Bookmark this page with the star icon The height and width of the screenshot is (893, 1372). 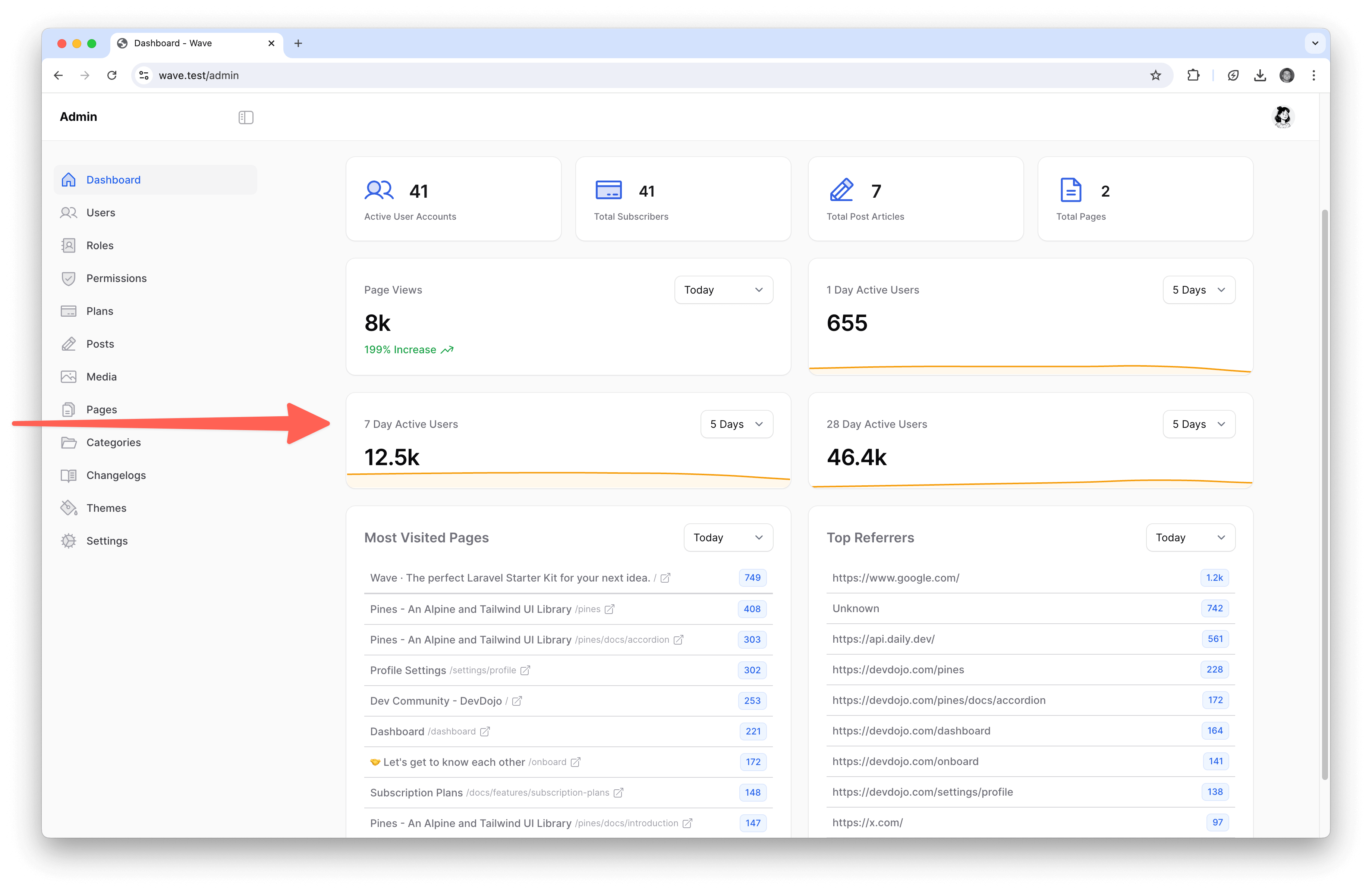[1155, 76]
